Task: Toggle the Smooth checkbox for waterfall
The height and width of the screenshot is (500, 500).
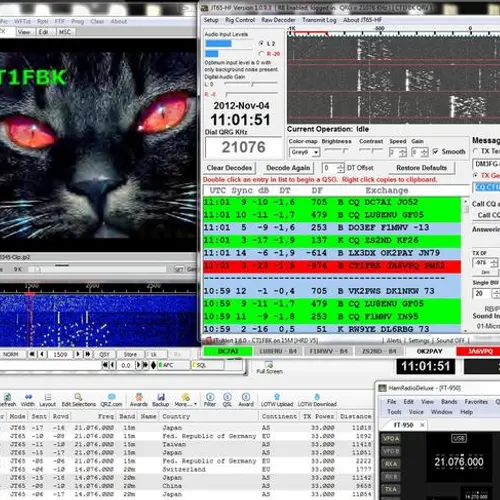Action: (435, 152)
